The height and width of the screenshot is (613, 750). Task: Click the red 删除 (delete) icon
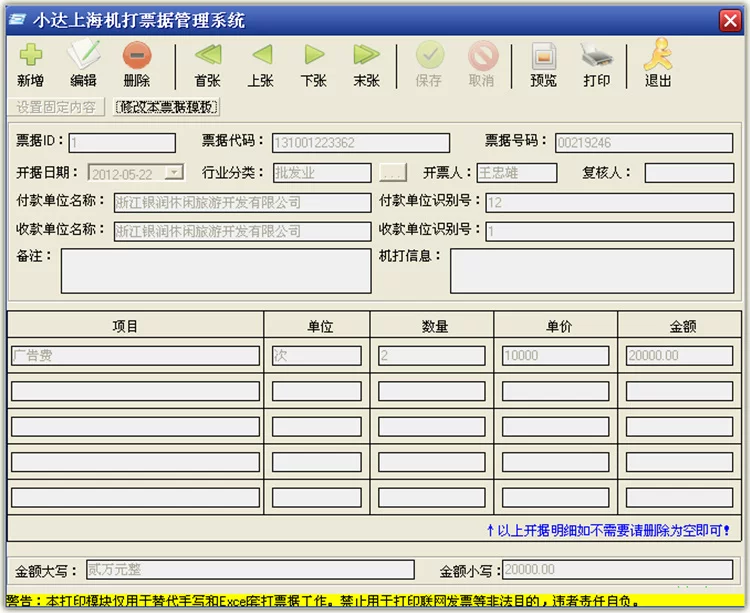[x=137, y=55]
